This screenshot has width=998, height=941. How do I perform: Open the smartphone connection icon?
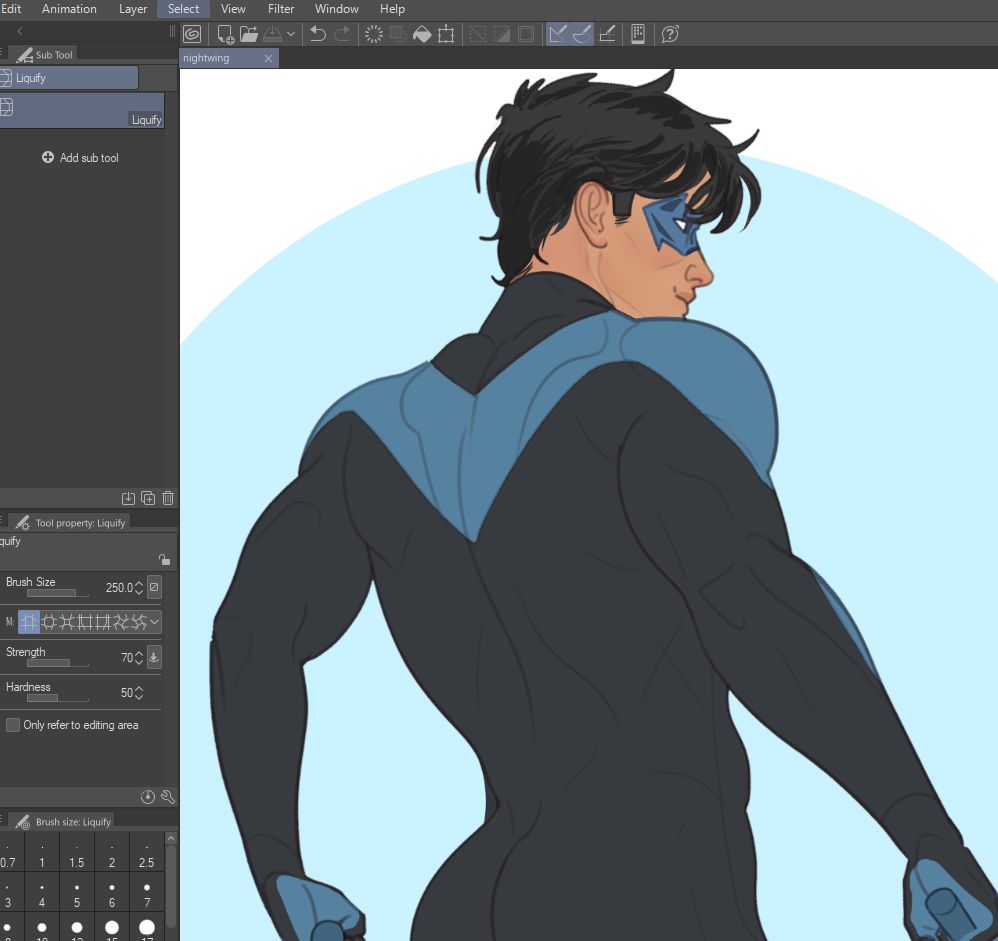tap(638, 34)
